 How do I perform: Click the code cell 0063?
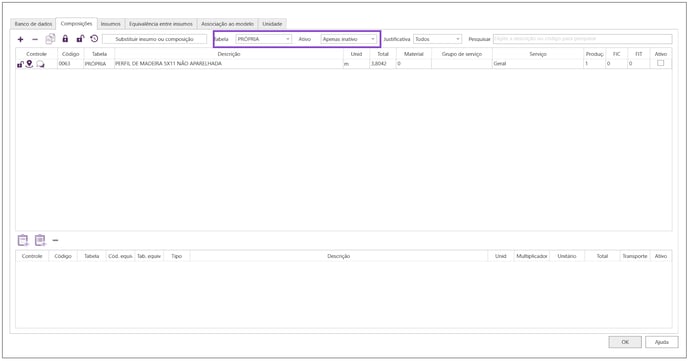70,64
